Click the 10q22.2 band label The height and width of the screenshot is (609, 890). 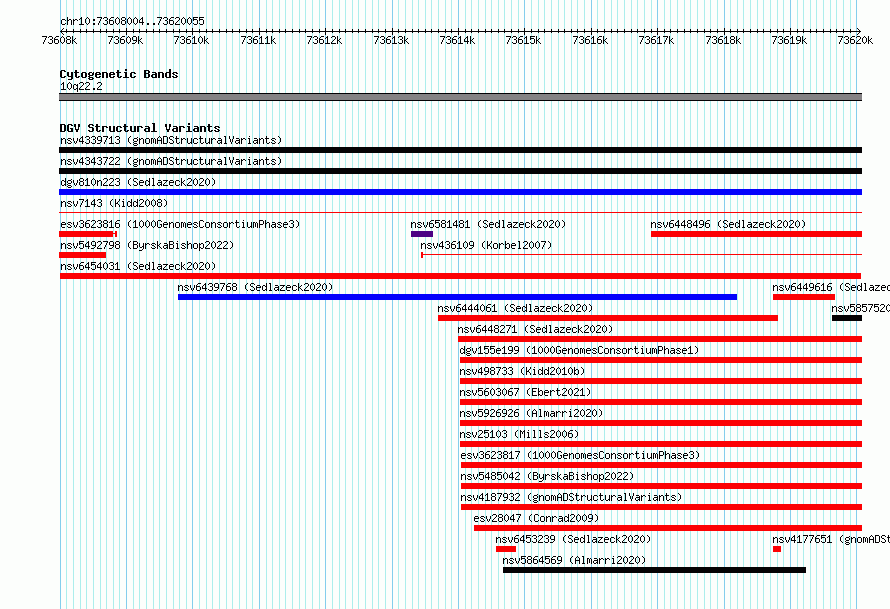pos(81,86)
